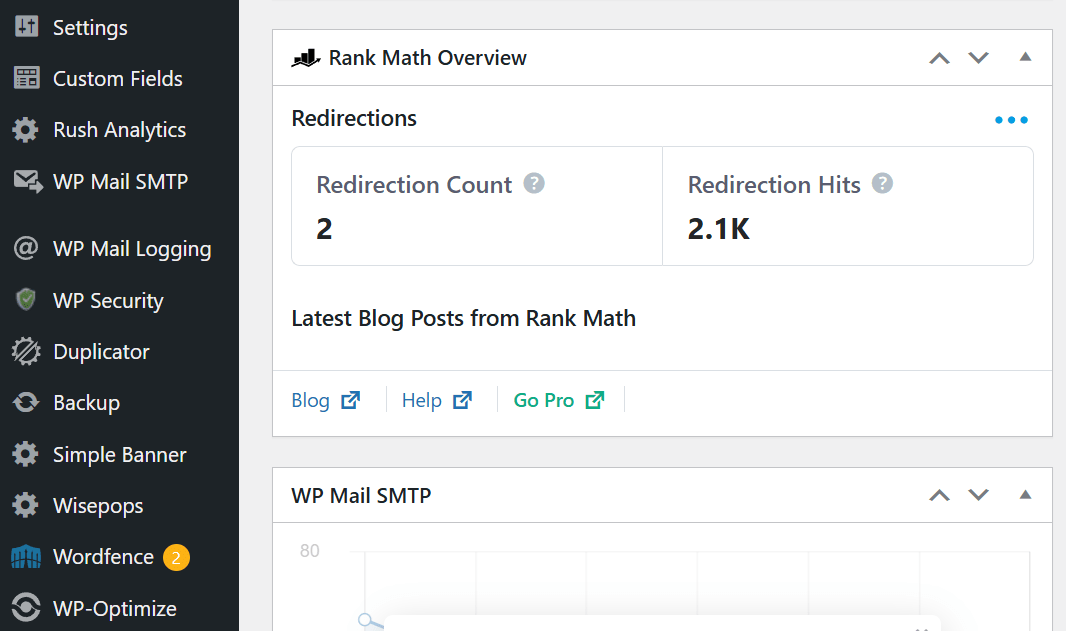Click the Redirections heading
This screenshot has width=1066, height=631.
(354, 118)
